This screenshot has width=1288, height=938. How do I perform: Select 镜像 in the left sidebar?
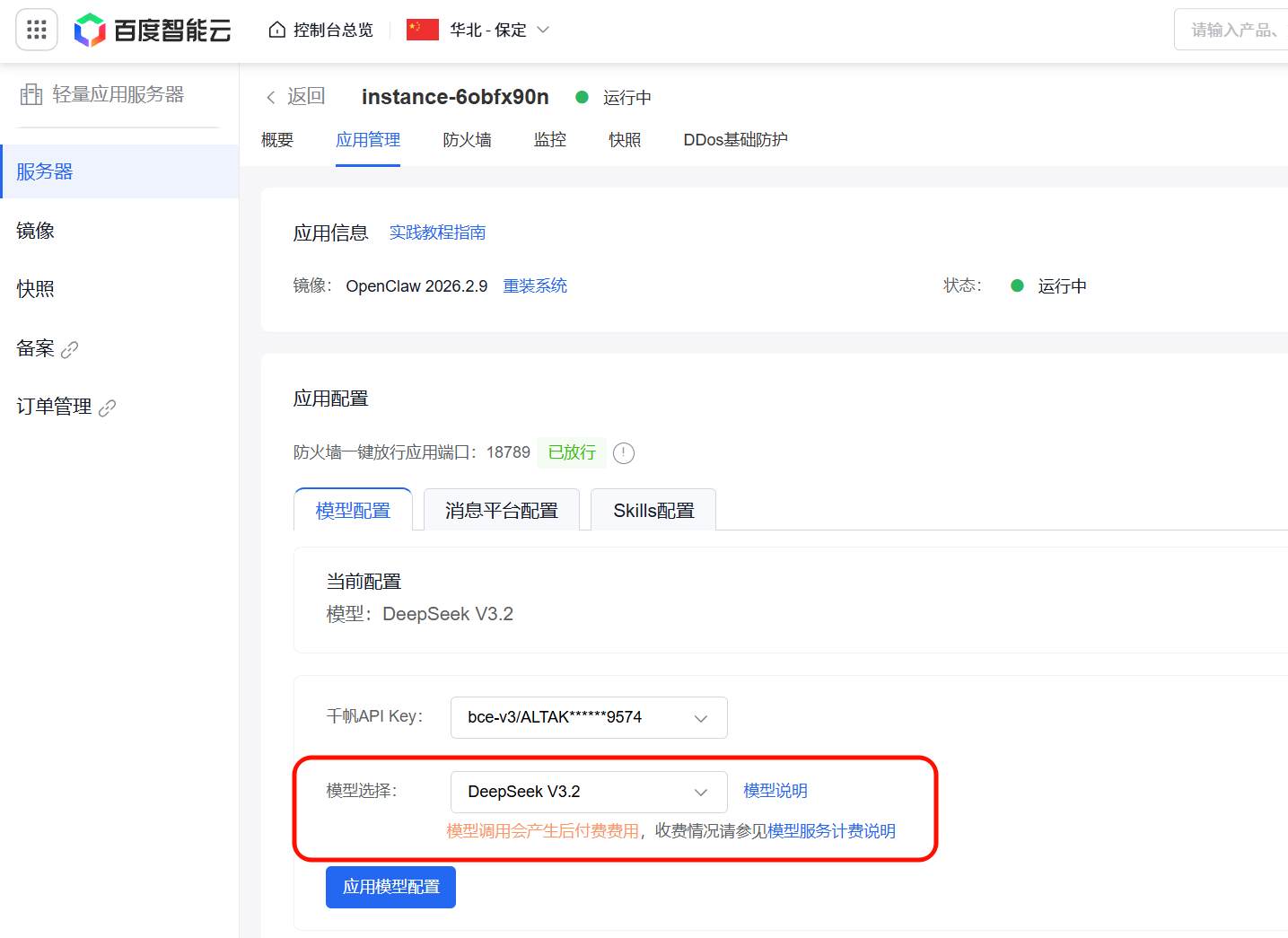tap(36, 231)
